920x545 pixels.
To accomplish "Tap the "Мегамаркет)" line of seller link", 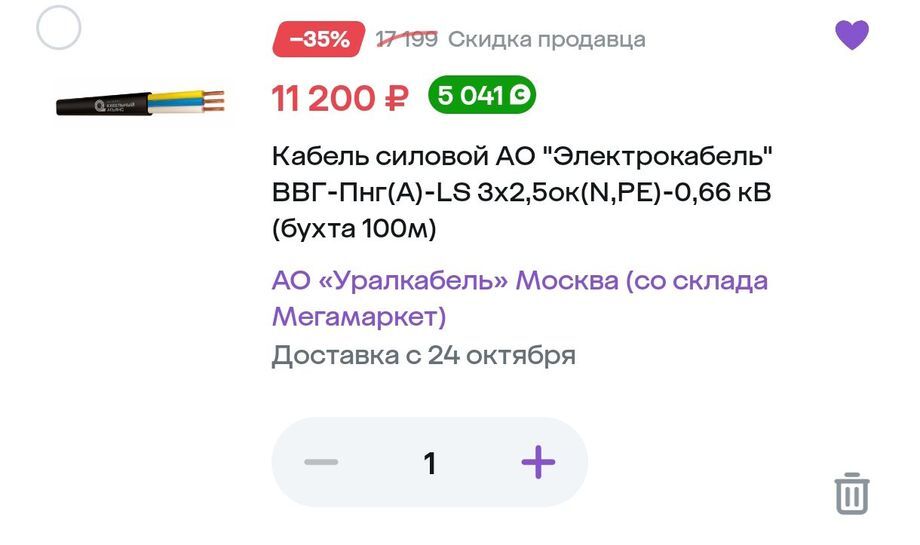I will pyautogui.click(x=358, y=317).
